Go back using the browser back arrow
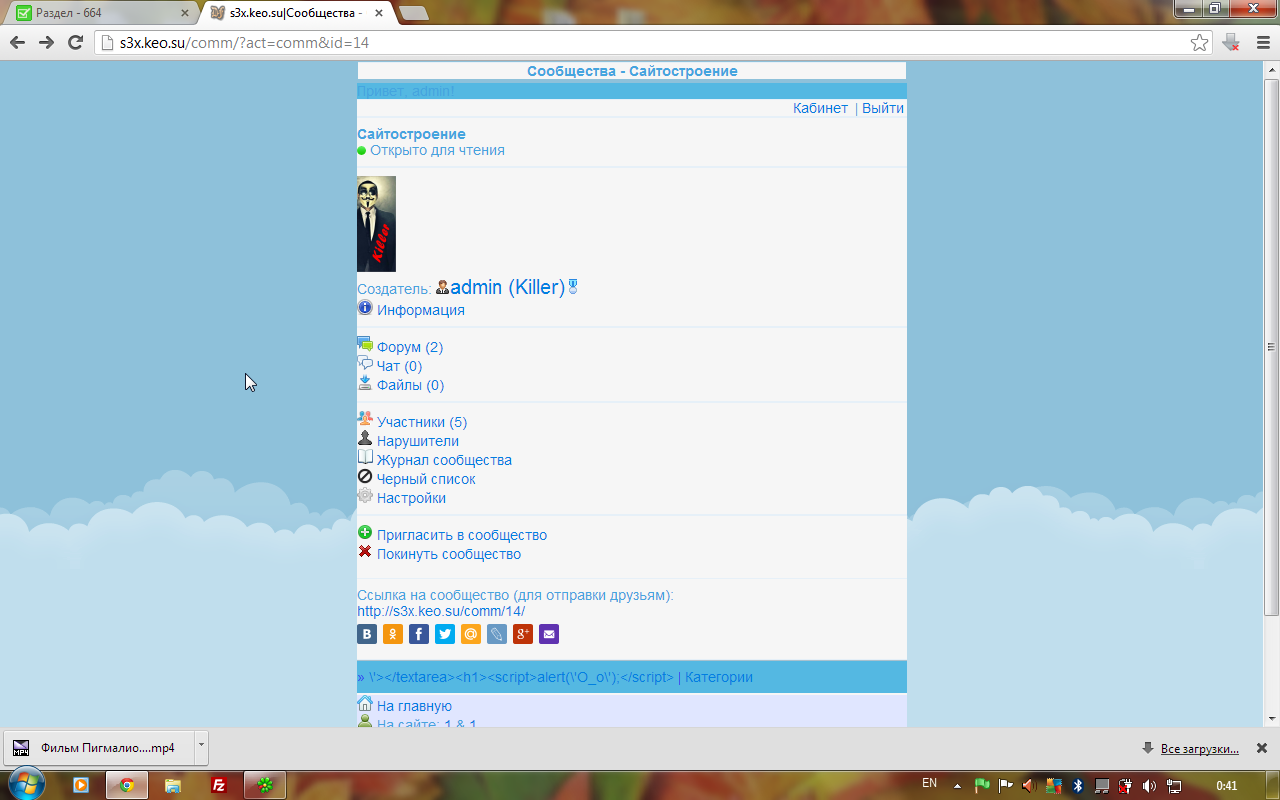The height and width of the screenshot is (800, 1280). (x=17, y=42)
